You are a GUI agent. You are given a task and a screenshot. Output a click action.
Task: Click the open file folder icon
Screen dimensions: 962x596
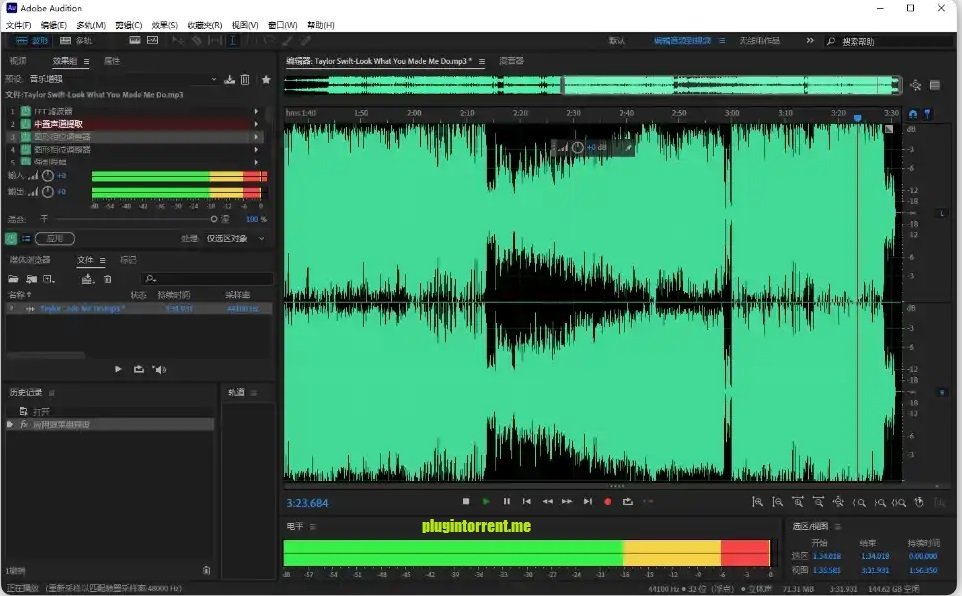tap(13, 279)
